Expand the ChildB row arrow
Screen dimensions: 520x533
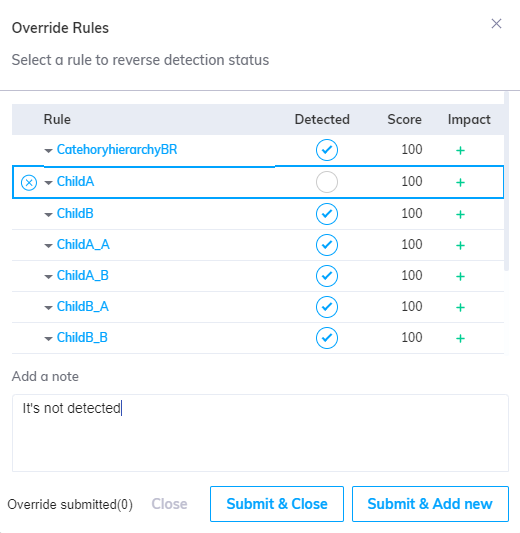tap(49, 215)
